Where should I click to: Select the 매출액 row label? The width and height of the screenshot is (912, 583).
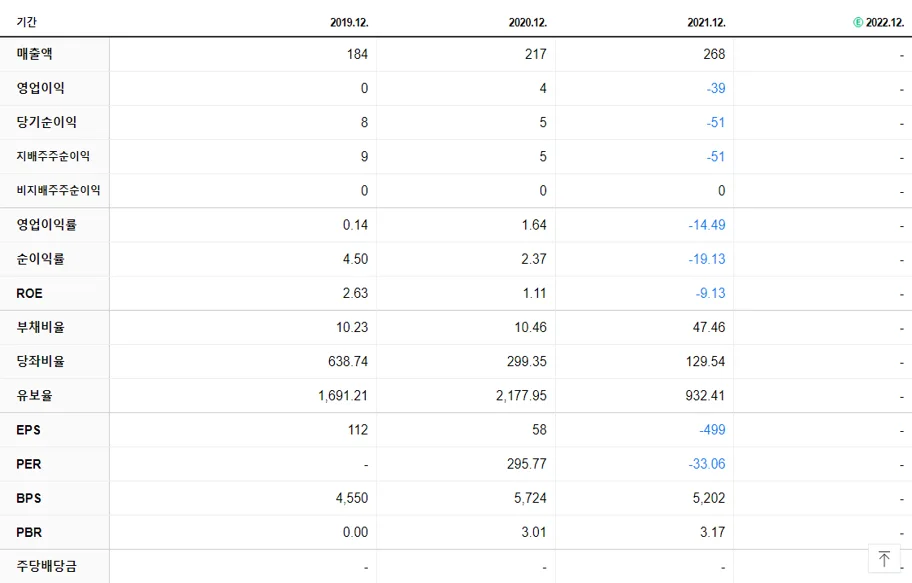click(34, 54)
